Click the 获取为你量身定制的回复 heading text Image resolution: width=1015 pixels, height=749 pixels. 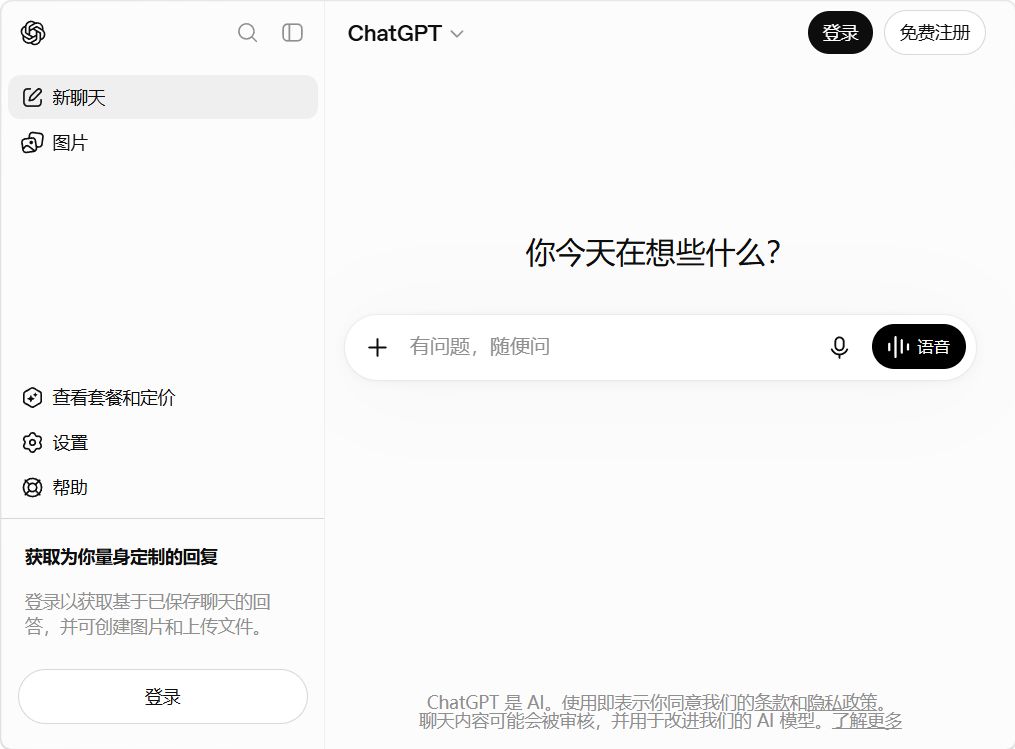[x=122, y=557]
